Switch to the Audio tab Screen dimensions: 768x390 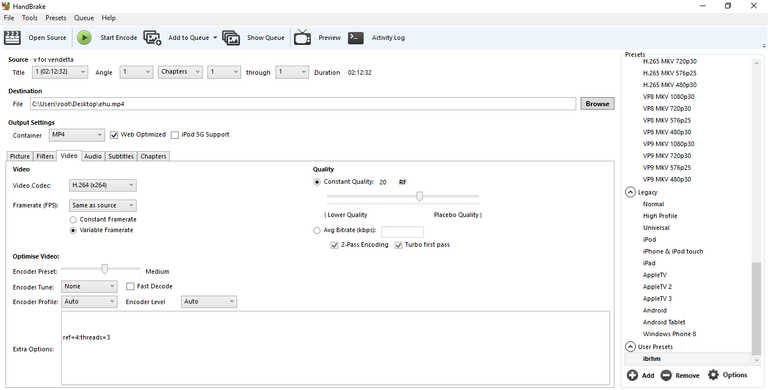[x=93, y=156]
